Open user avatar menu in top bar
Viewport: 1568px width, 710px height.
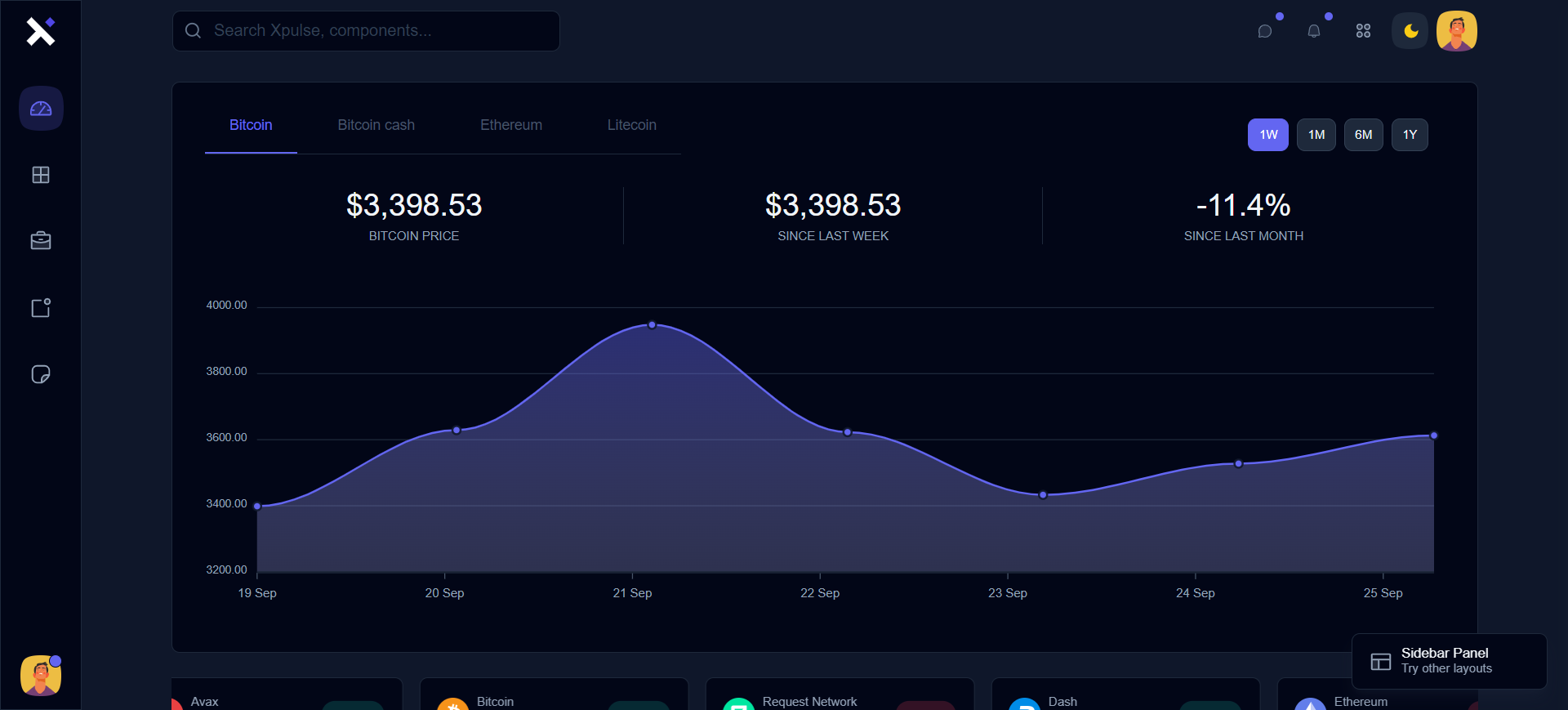click(1456, 31)
